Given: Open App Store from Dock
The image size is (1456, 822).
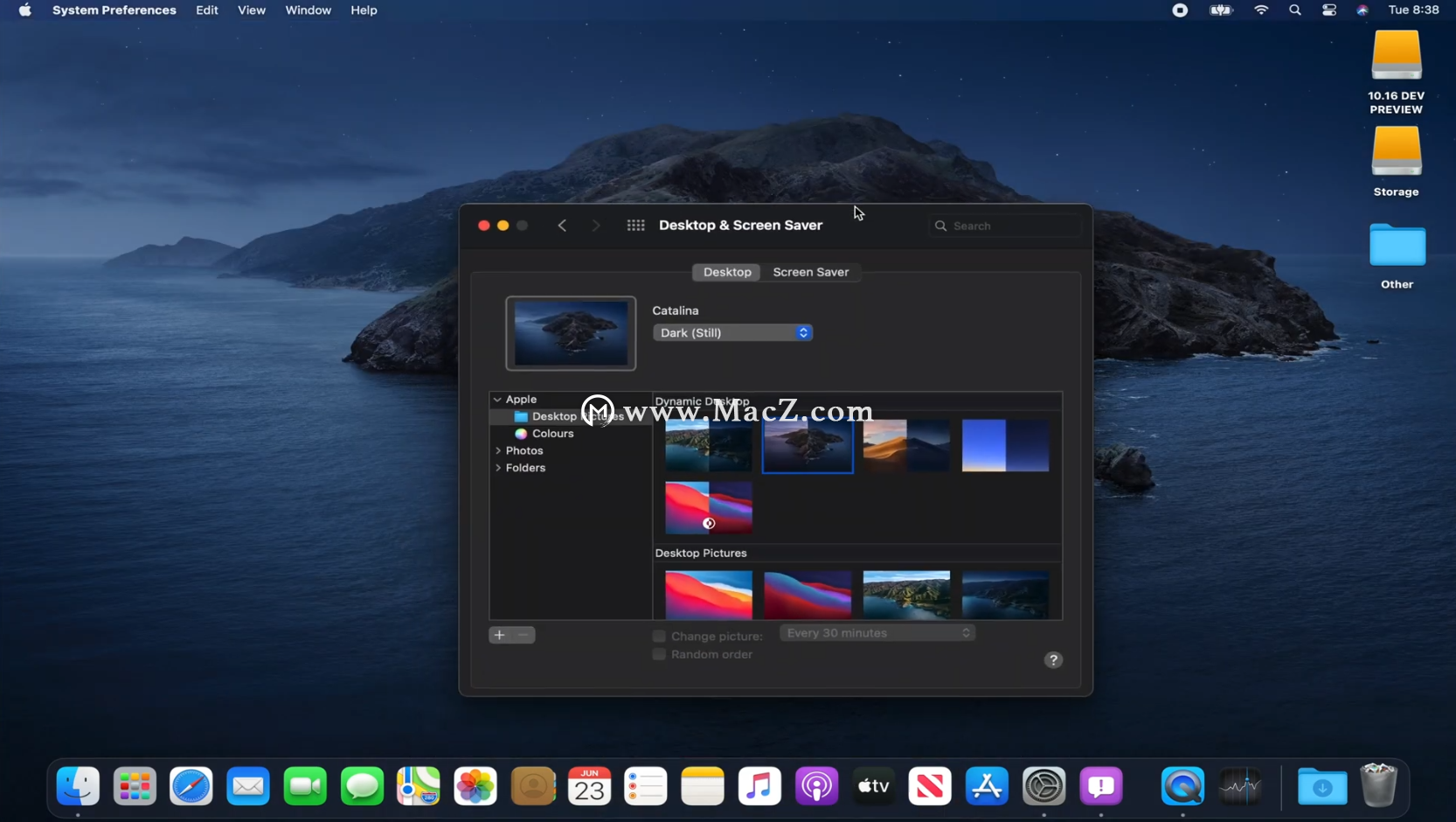Looking at the screenshot, I should tap(987, 786).
